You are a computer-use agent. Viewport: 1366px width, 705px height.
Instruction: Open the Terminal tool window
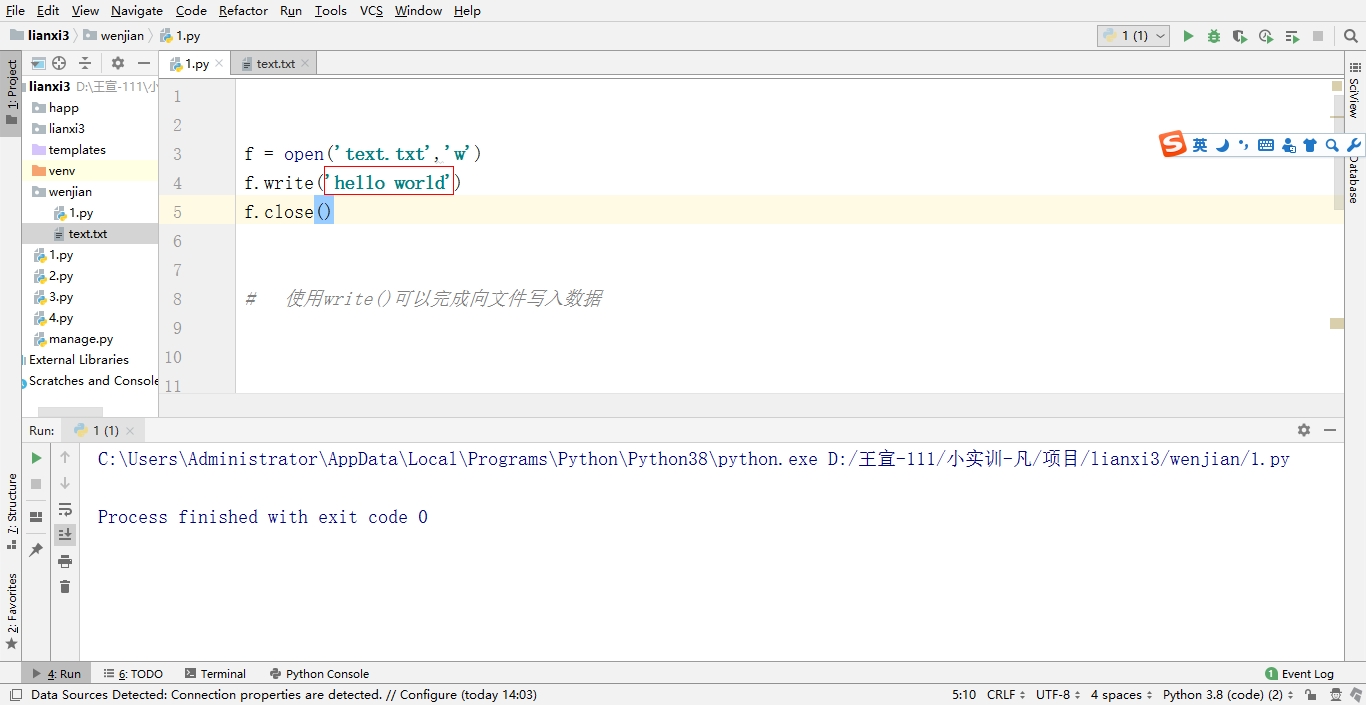tap(214, 674)
